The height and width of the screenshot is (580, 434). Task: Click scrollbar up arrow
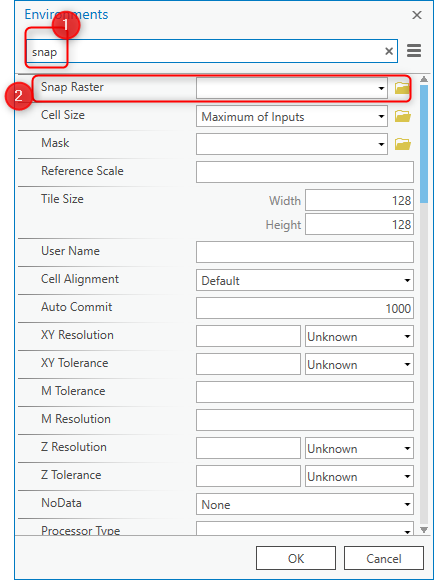click(424, 79)
